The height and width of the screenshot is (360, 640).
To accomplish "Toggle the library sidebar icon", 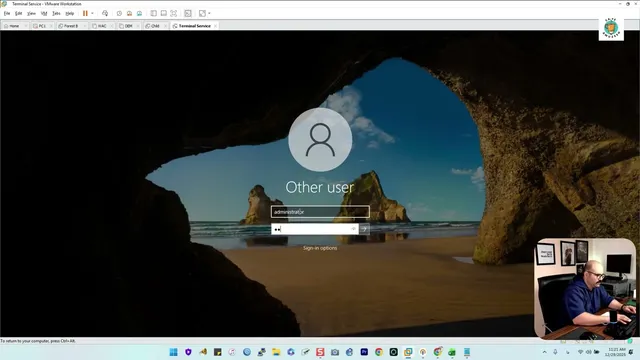I will coord(153,13).
